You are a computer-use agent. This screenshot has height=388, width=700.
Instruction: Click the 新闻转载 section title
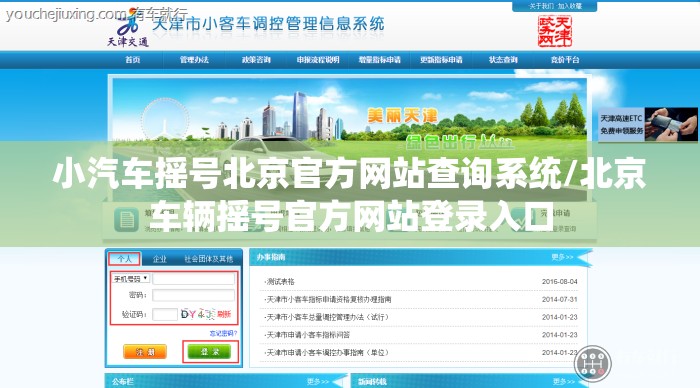372,382
